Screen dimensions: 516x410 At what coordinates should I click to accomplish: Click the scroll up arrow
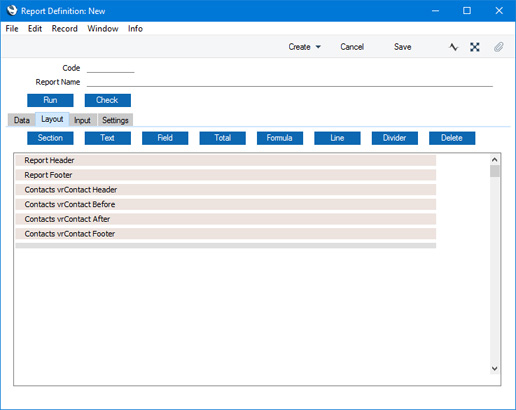(x=495, y=160)
